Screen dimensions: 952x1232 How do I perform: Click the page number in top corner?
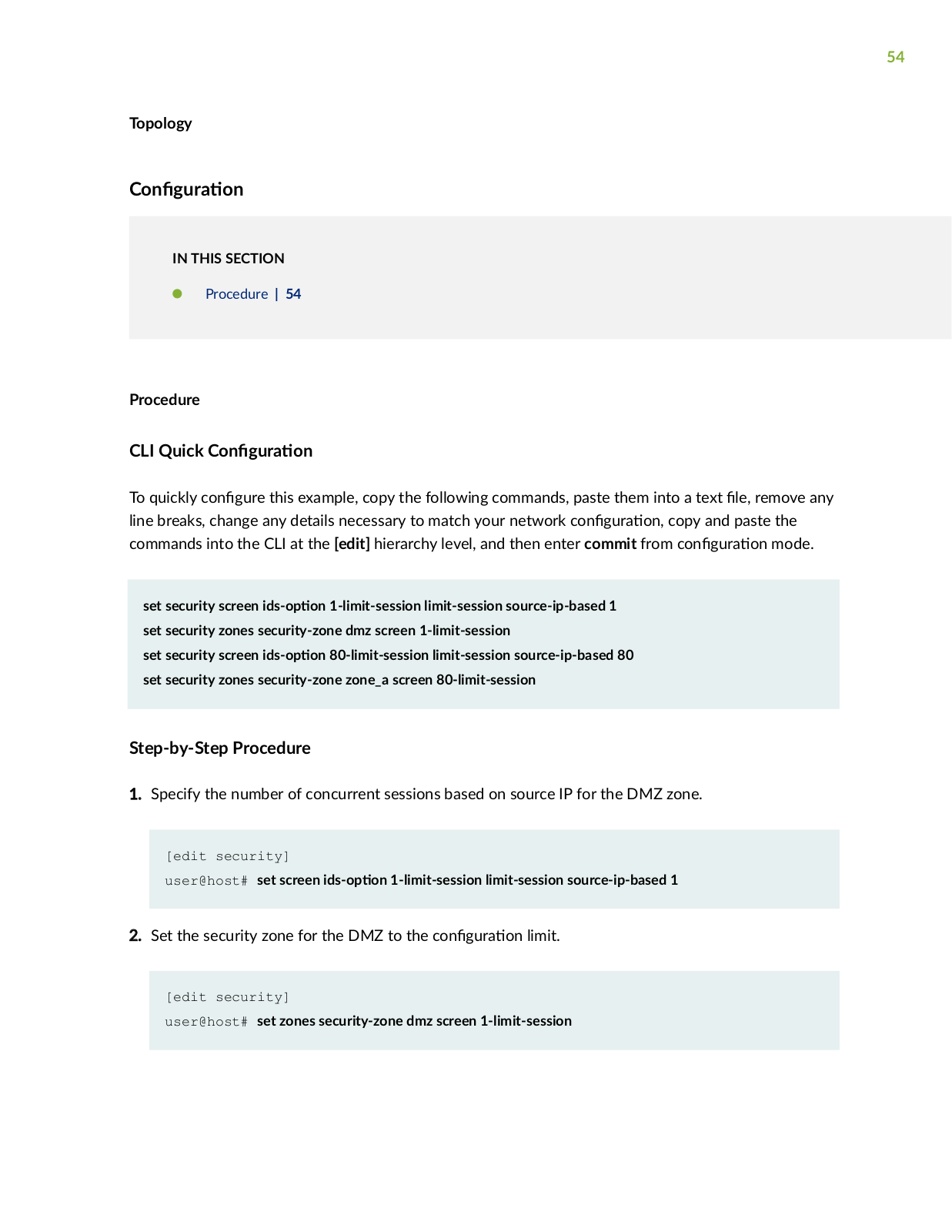pyautogui.click(x=895, y=57)
